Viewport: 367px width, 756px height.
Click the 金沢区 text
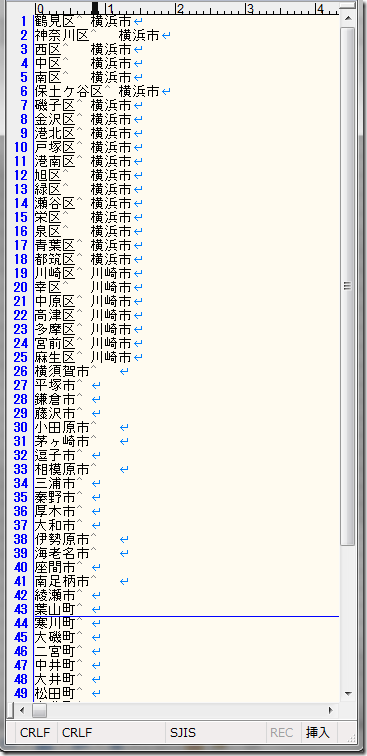[55, 119]
